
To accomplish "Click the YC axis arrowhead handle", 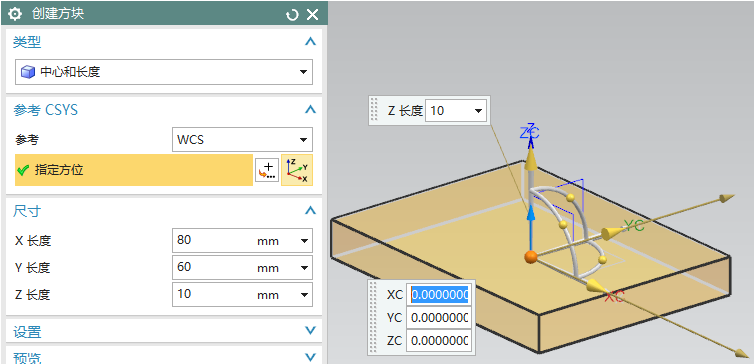I will pos(612,233).
